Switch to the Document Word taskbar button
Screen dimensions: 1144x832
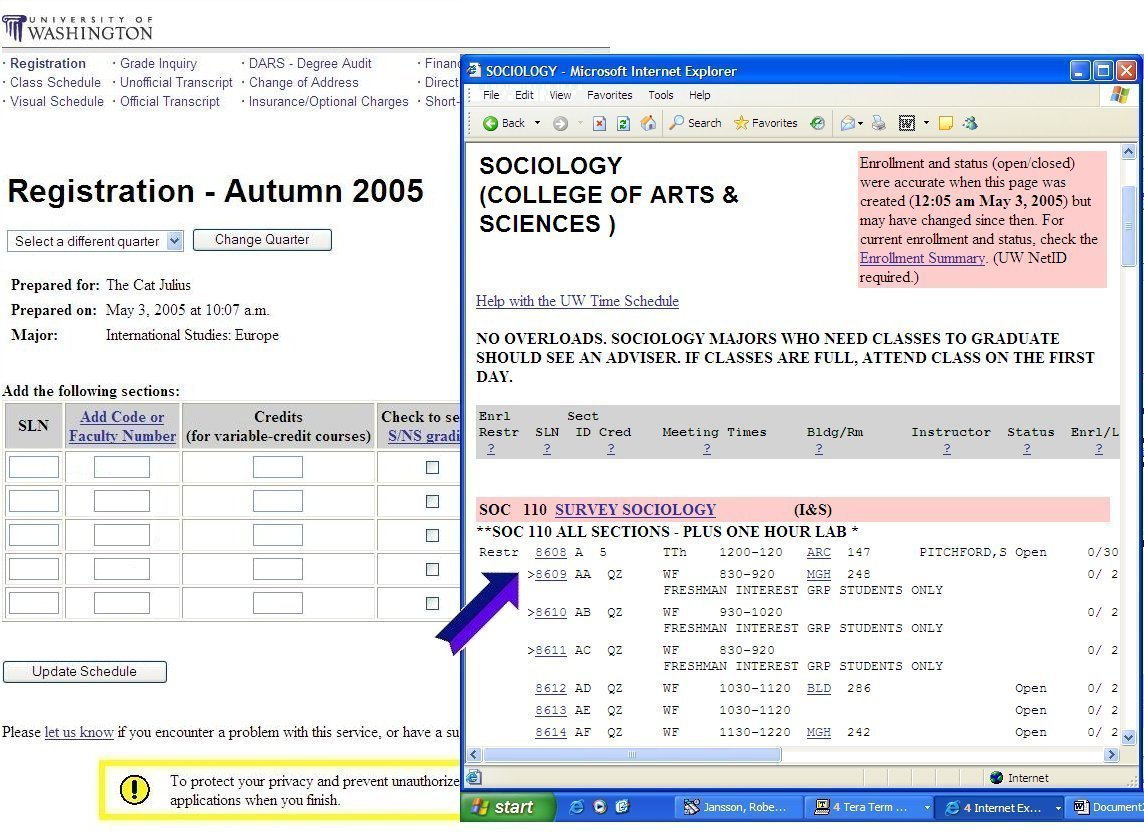(x=1106, y=807)
